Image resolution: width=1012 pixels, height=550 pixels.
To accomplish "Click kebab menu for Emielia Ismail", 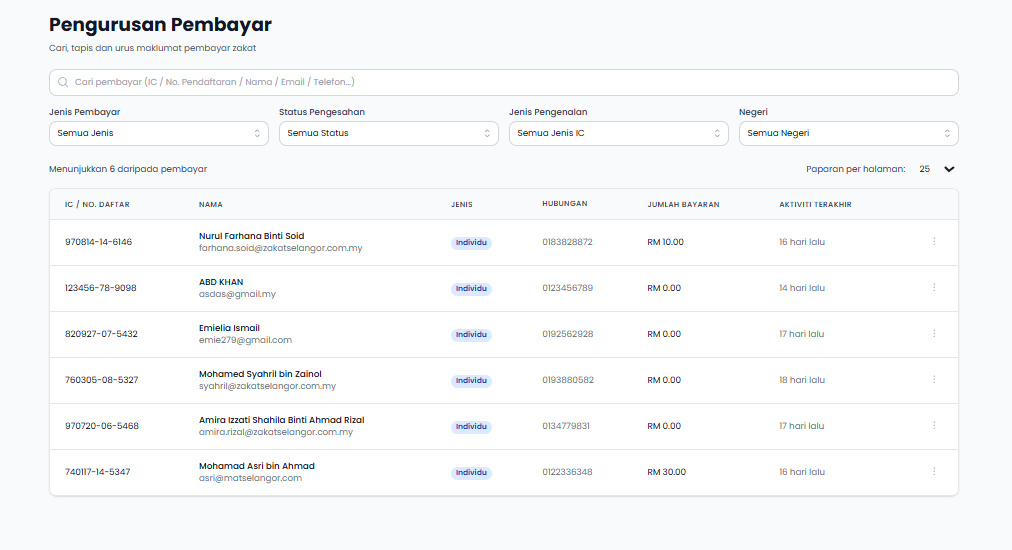I will click(x=934, y=334).
